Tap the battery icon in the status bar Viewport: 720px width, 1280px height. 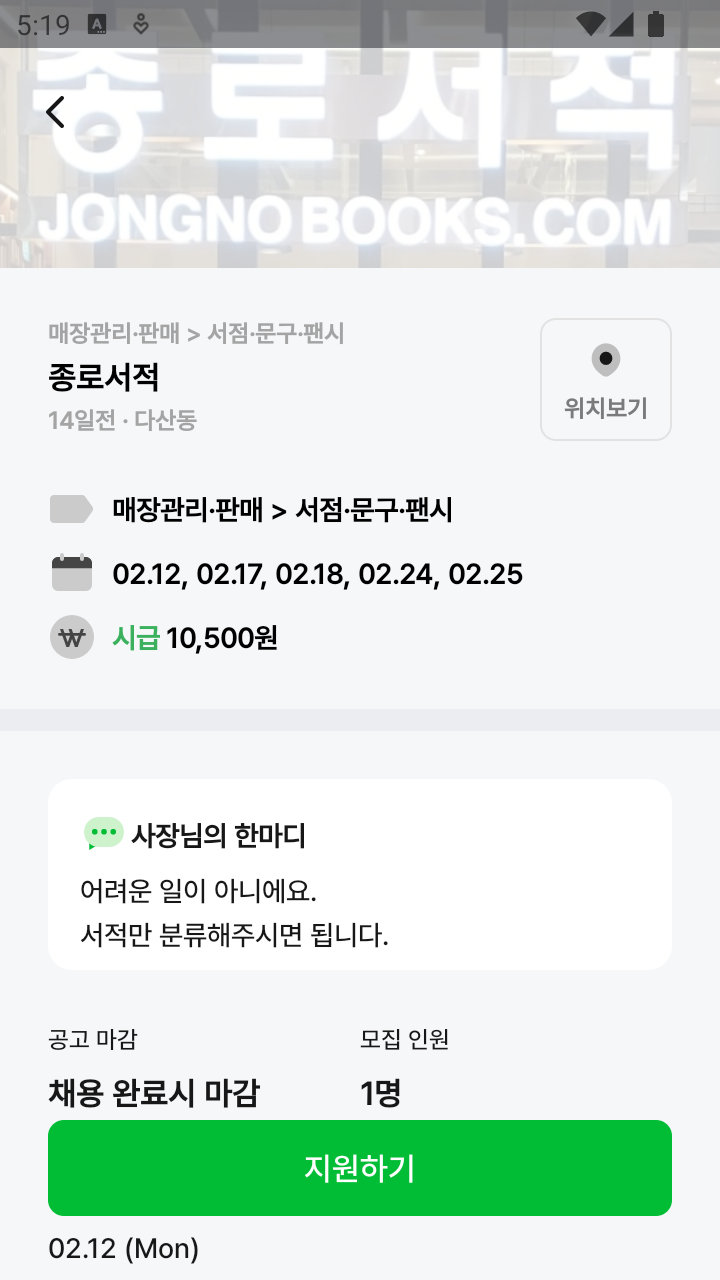(656, 25)
